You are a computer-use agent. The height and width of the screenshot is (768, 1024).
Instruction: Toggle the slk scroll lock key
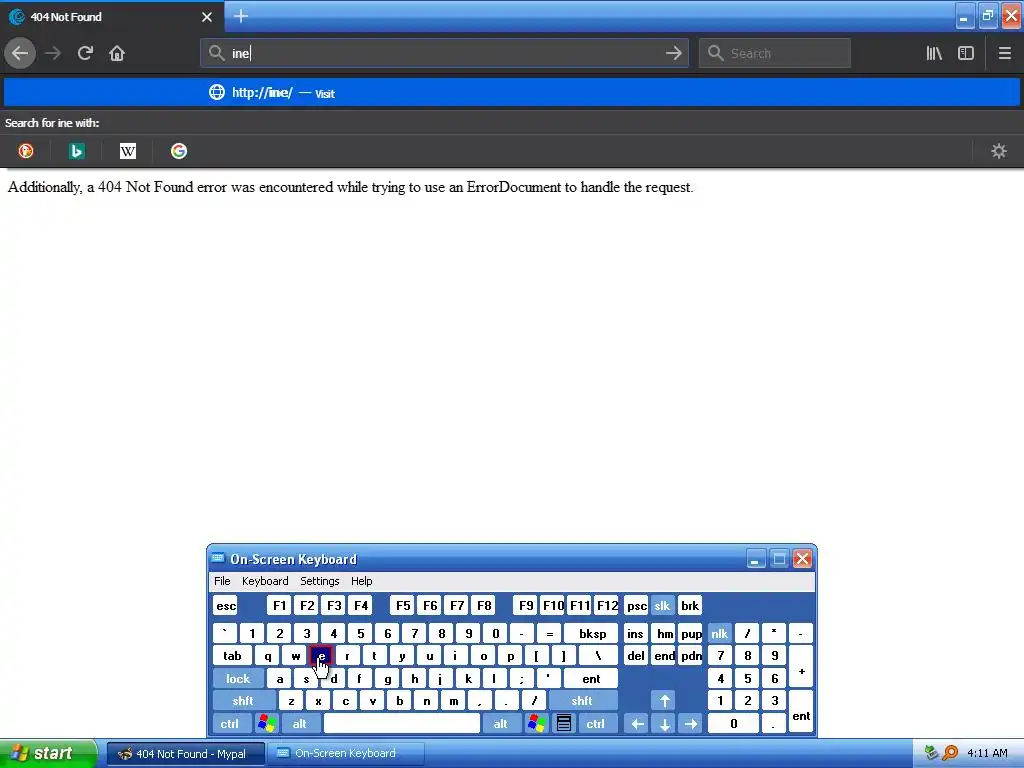tap(662, 605)
